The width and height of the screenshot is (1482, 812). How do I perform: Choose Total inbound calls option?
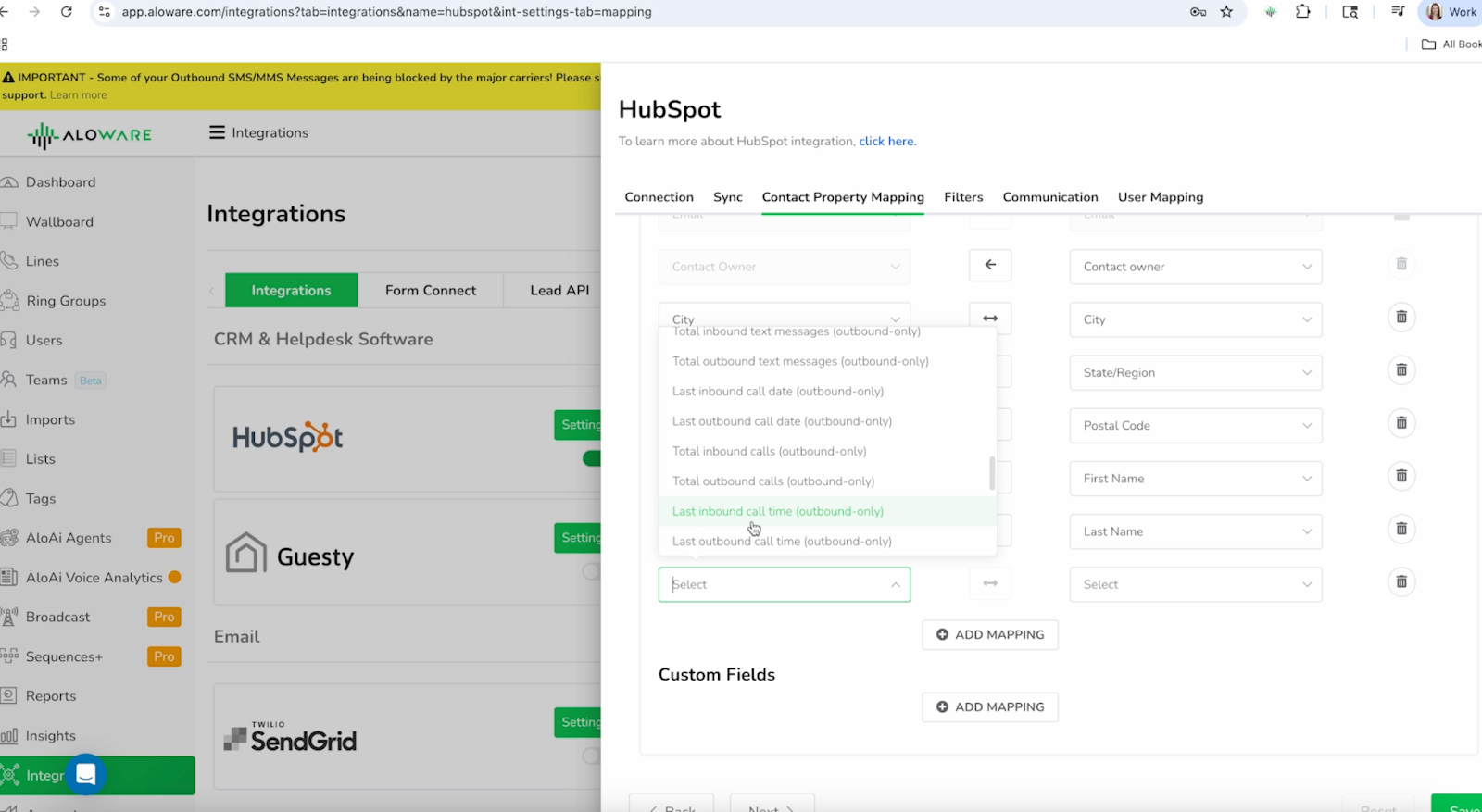coord(827,451)
